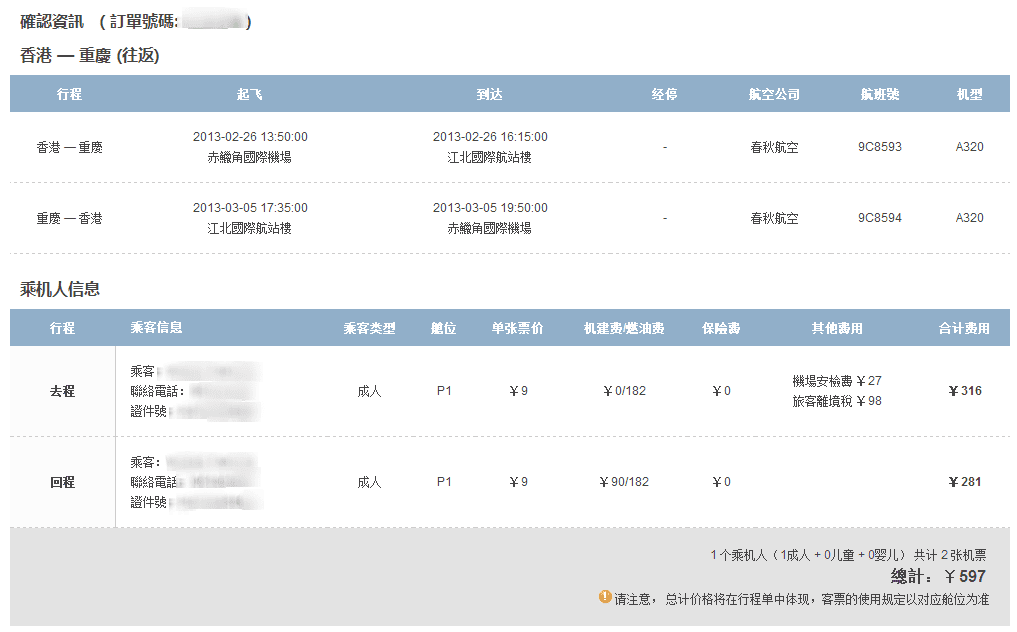The width and height of the screenshot is (1017, 632).
Task: Click the 乘机人信息 section heading
Action: (60, 289)
